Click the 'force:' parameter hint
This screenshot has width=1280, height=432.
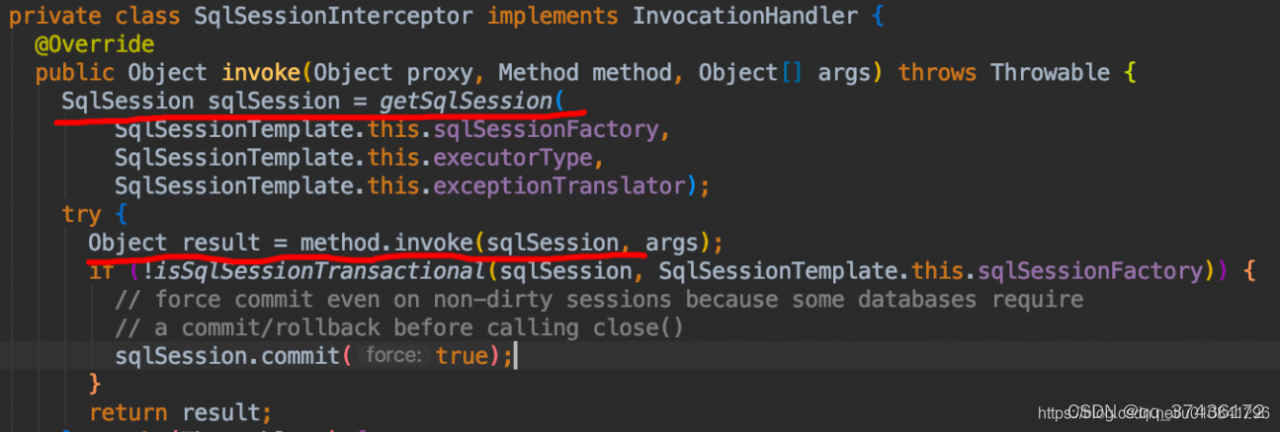[393, 356]
